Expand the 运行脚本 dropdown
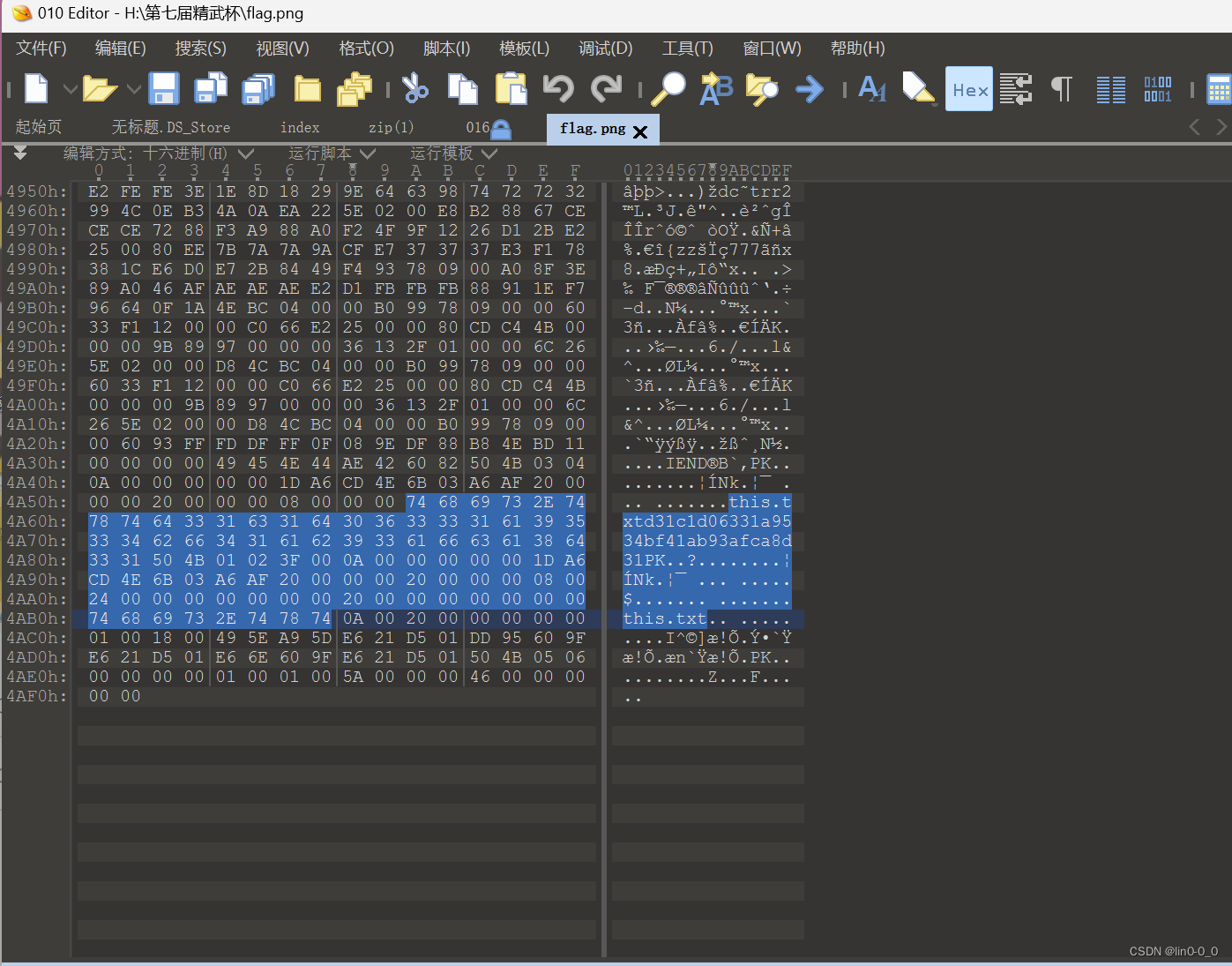This screenshot has height=966, width=1232. click(368, 154)
